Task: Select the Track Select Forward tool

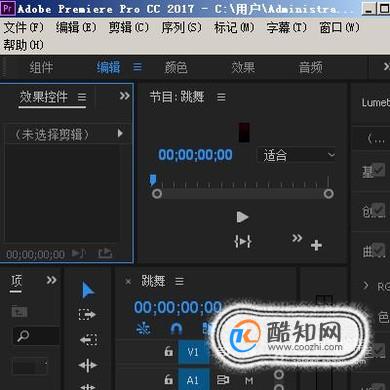Action: coord(87,314)
